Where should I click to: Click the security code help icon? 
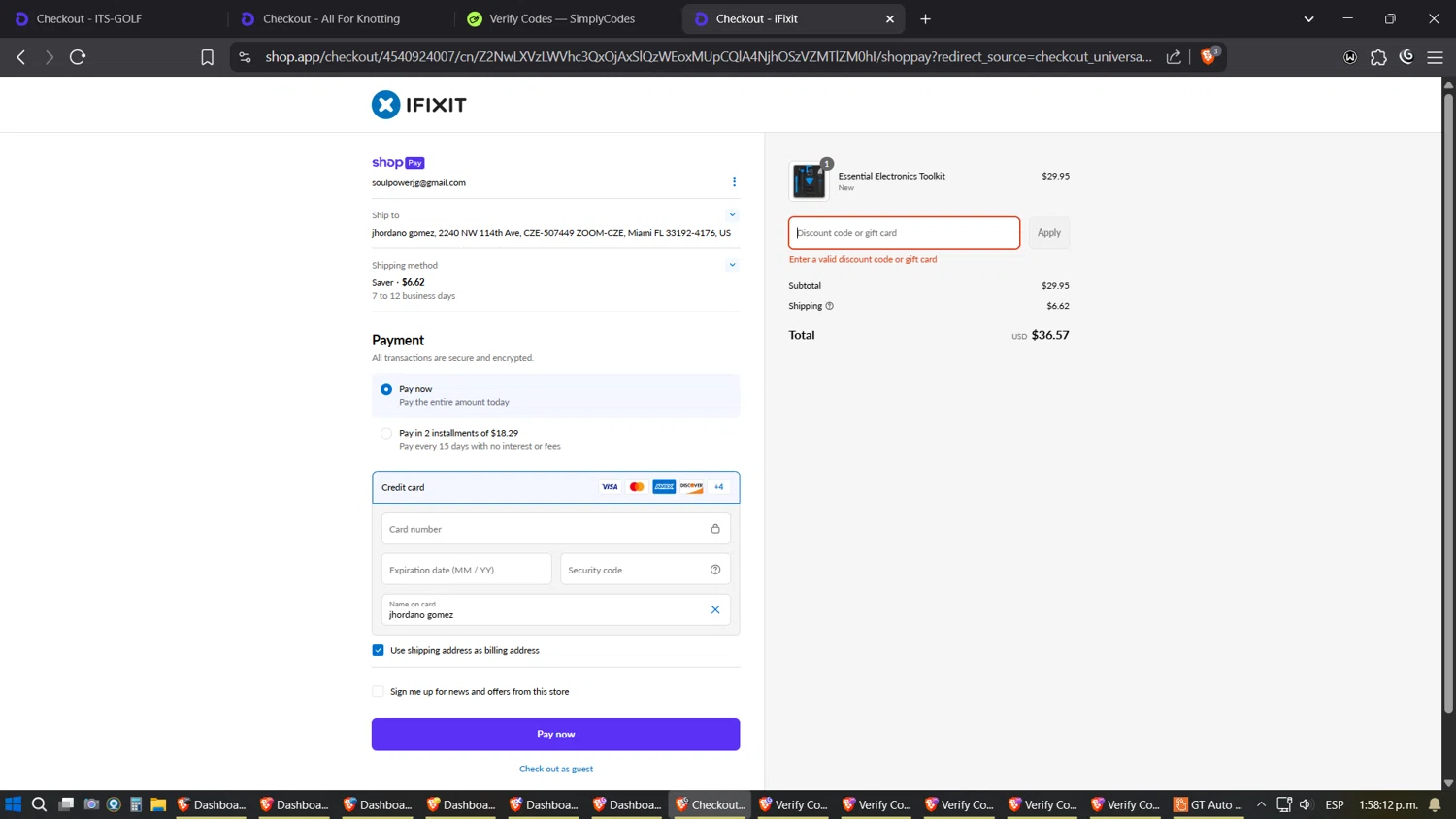[x=715, y=570]
